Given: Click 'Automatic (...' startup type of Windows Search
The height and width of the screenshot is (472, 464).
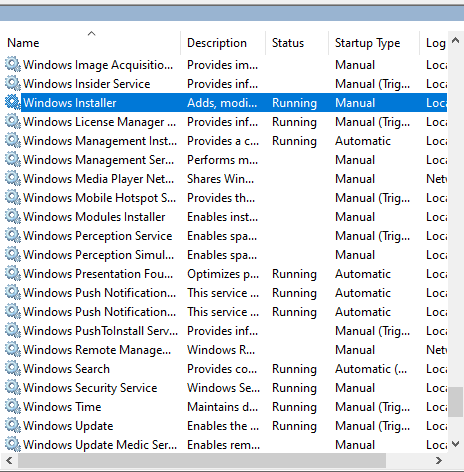Looking at the screenshot, I should point(371,369).
